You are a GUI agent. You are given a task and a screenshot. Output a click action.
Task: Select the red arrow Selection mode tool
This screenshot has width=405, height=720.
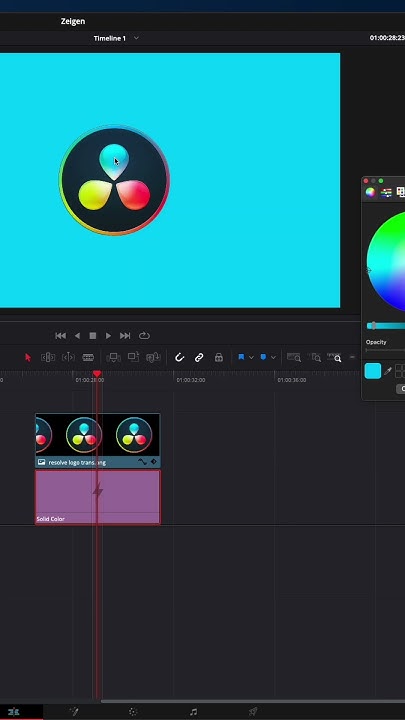(x=28, y=357)
